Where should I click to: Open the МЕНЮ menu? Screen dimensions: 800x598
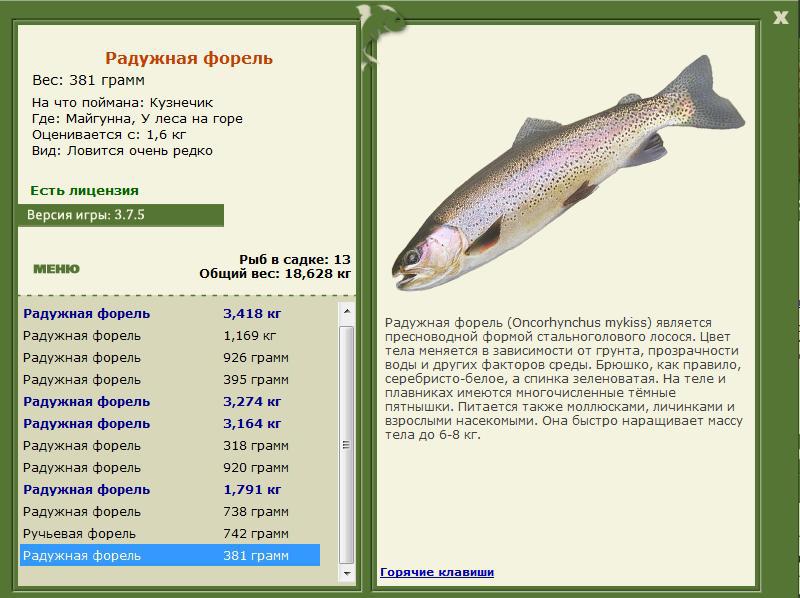[x=56, y=269]
